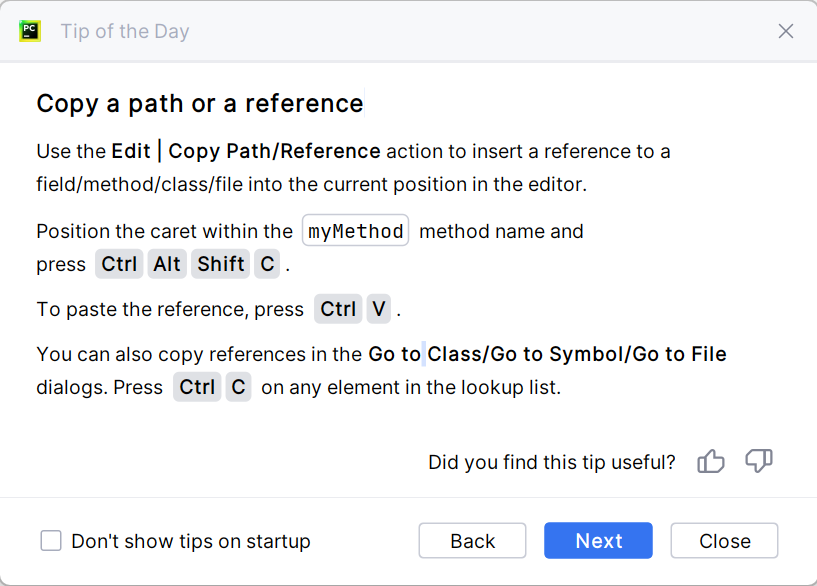
Task: Click the Tip of the Day window title
Action: [x=125, y=31]
